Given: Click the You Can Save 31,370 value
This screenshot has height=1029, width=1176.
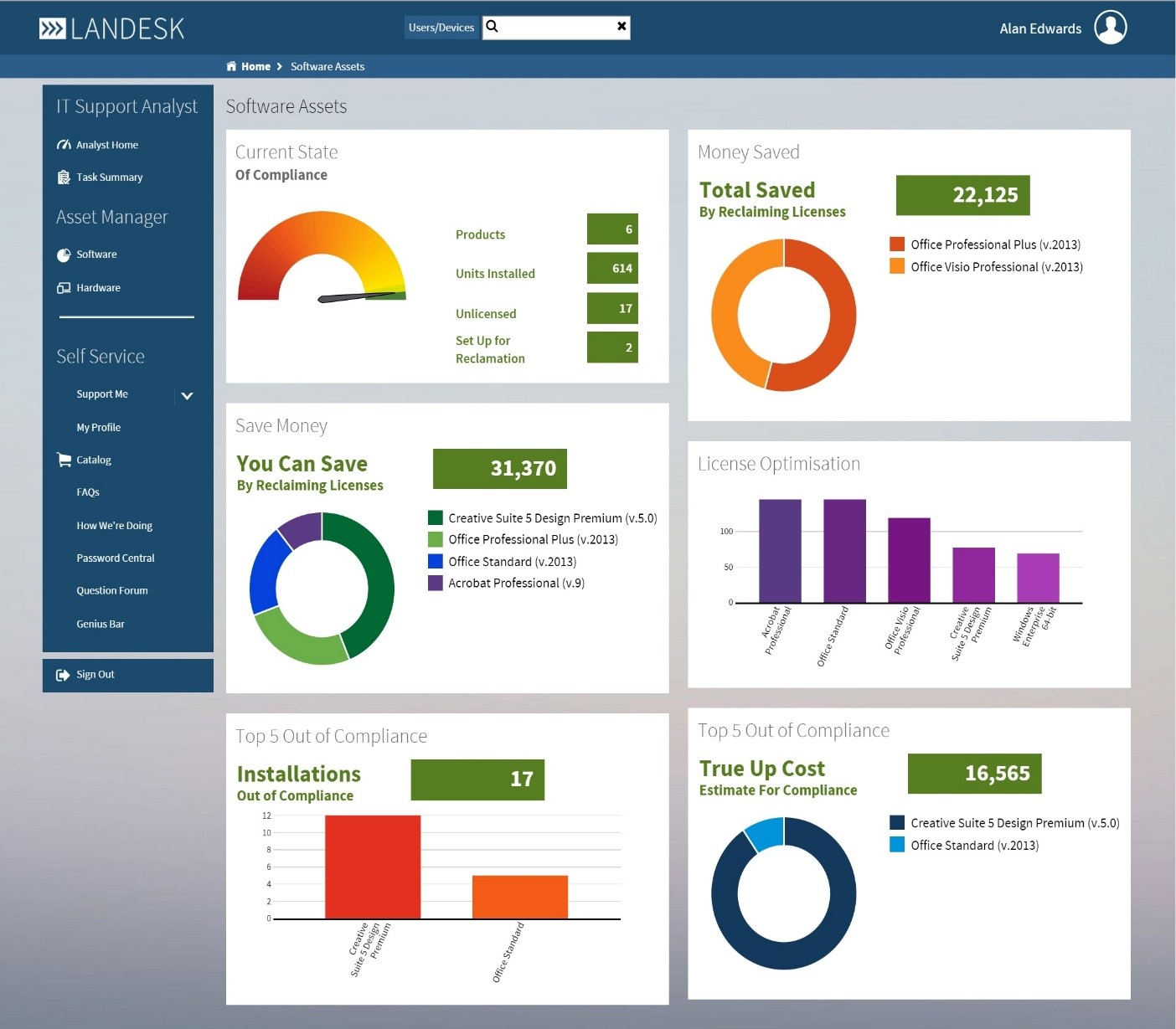Looking at the screenshot, I should 500,469.
